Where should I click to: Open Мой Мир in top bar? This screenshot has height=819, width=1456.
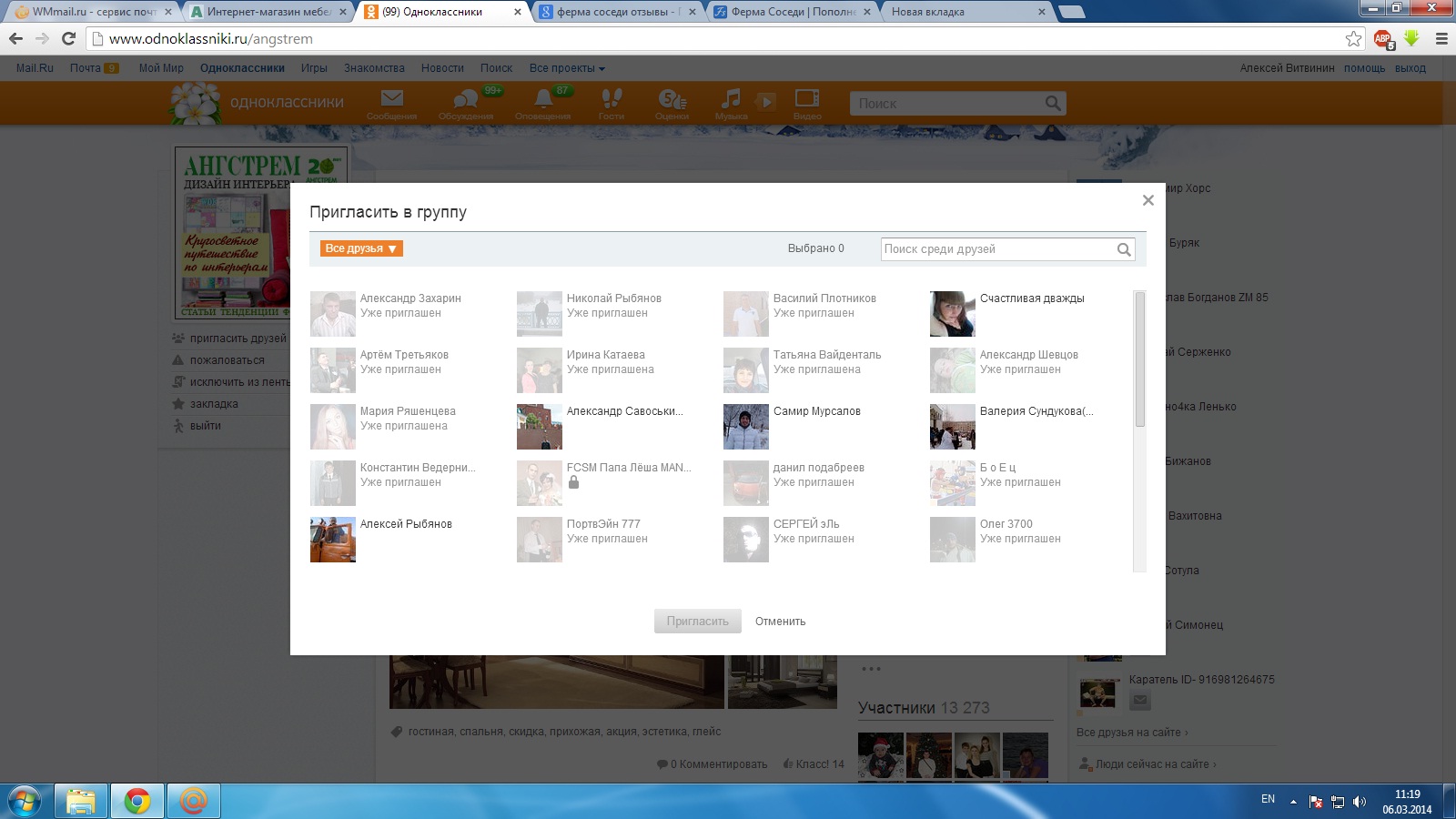click(161, 68)
